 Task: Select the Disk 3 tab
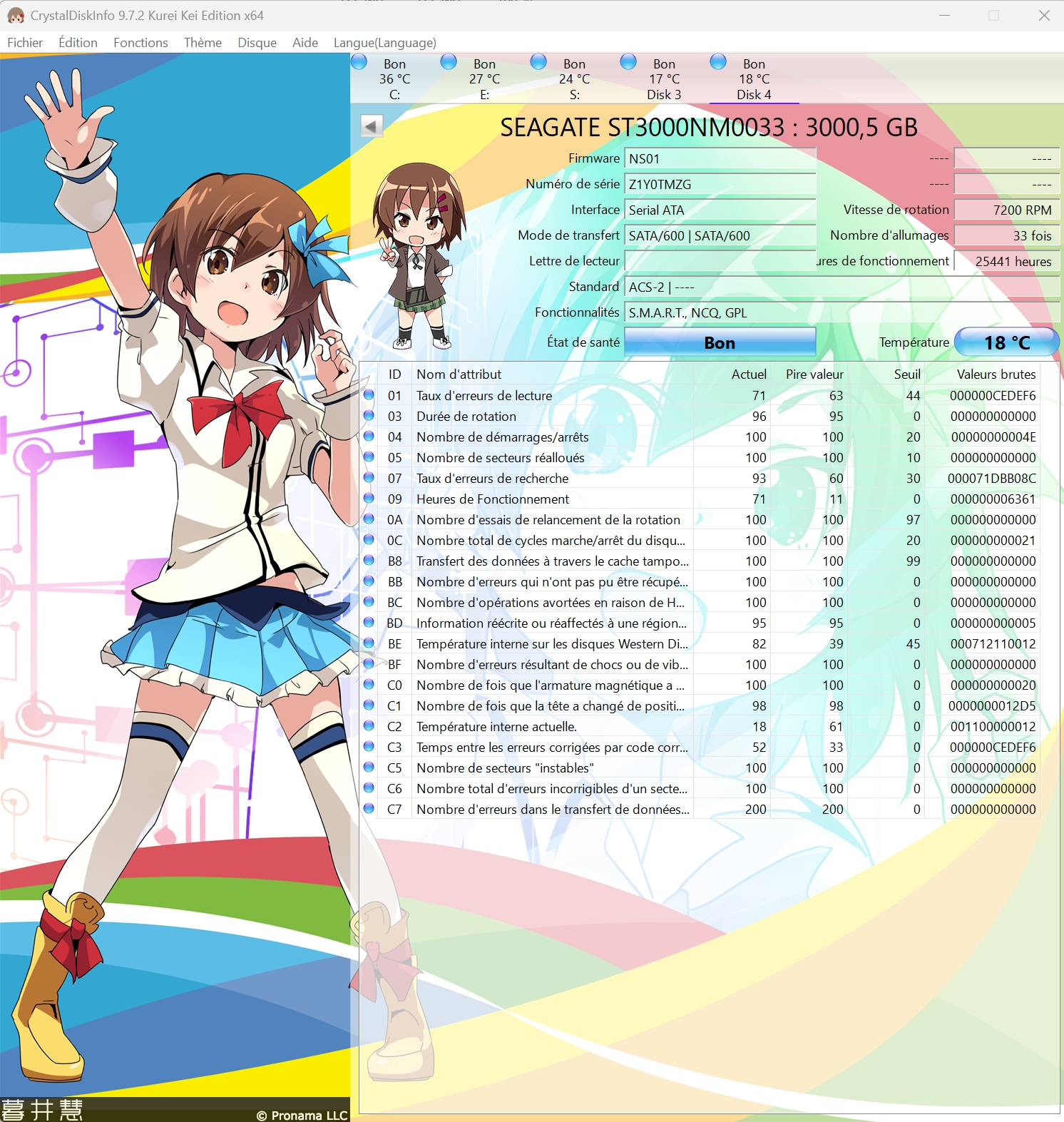click(x=664, y=78)
